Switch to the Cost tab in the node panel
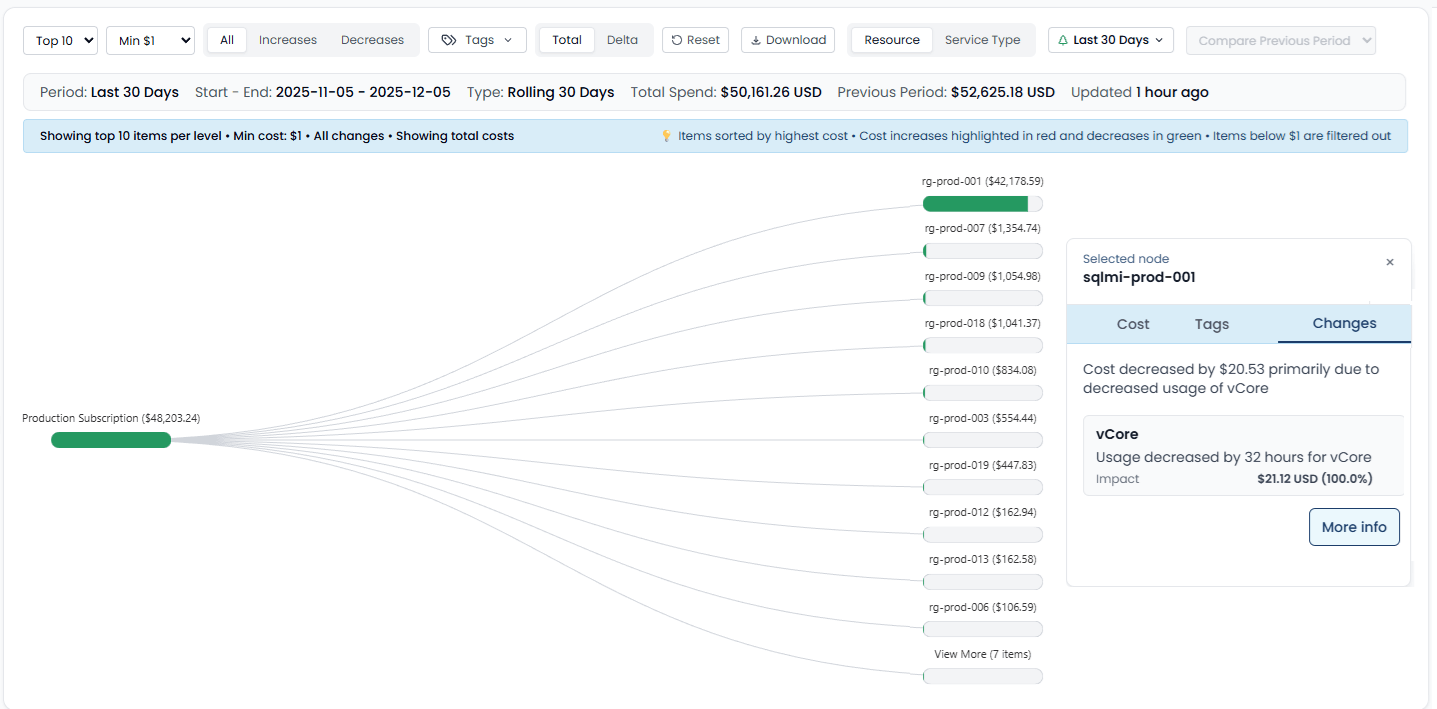The height and width of the screenshot is (709, 1437). coord(1133,323)
